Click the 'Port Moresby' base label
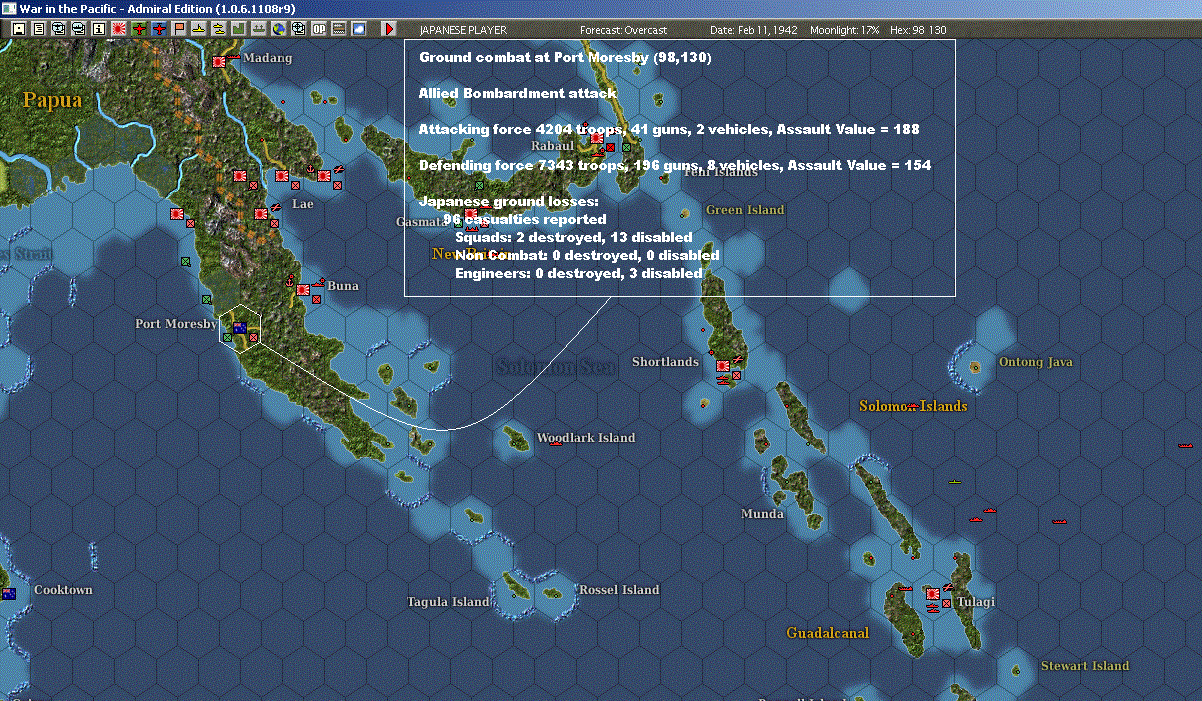The width and height of the screenshot is (1202, 701). pyautogui.click(x=176, y=324)
